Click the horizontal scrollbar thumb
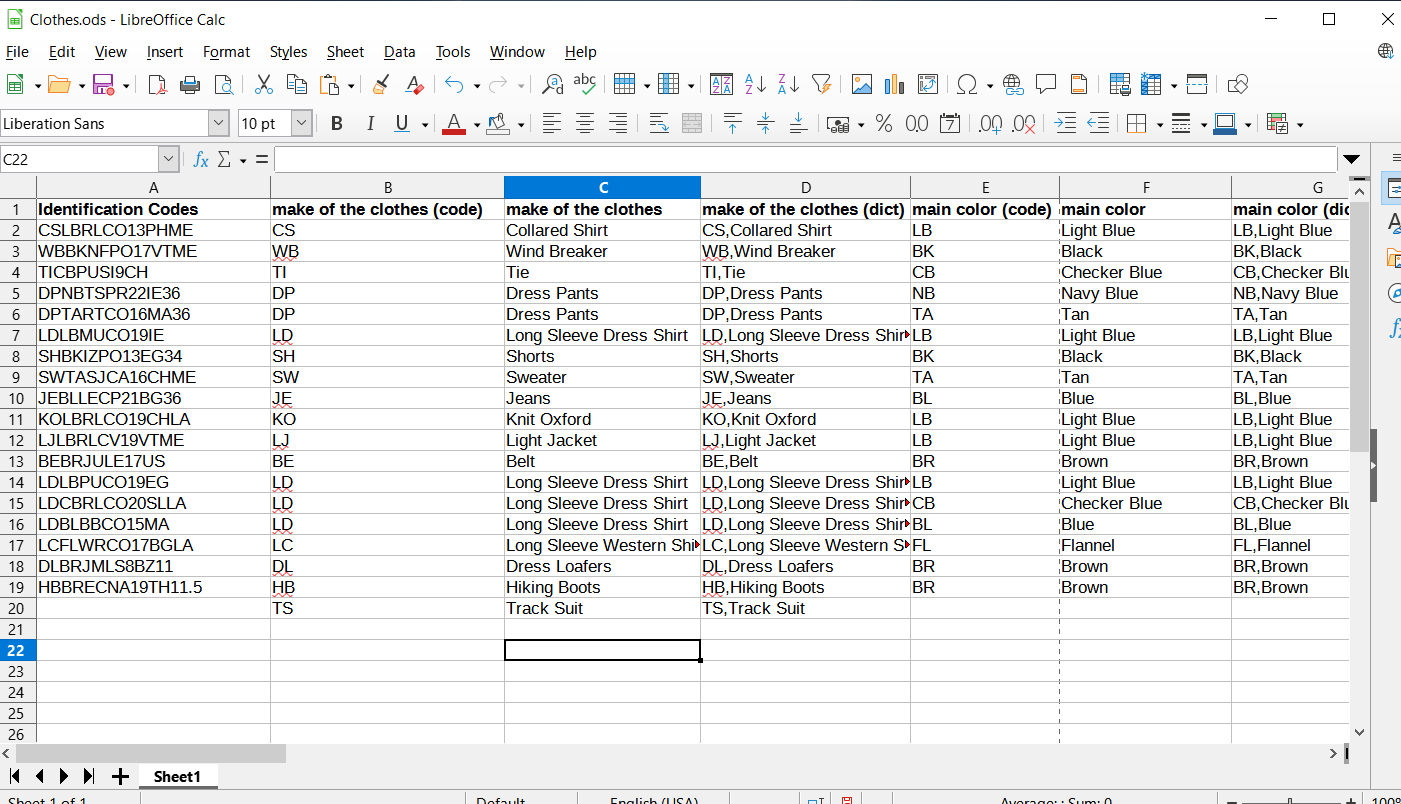Image resolution: width=1401 pixels, height=804 pixels. point(151,754)
